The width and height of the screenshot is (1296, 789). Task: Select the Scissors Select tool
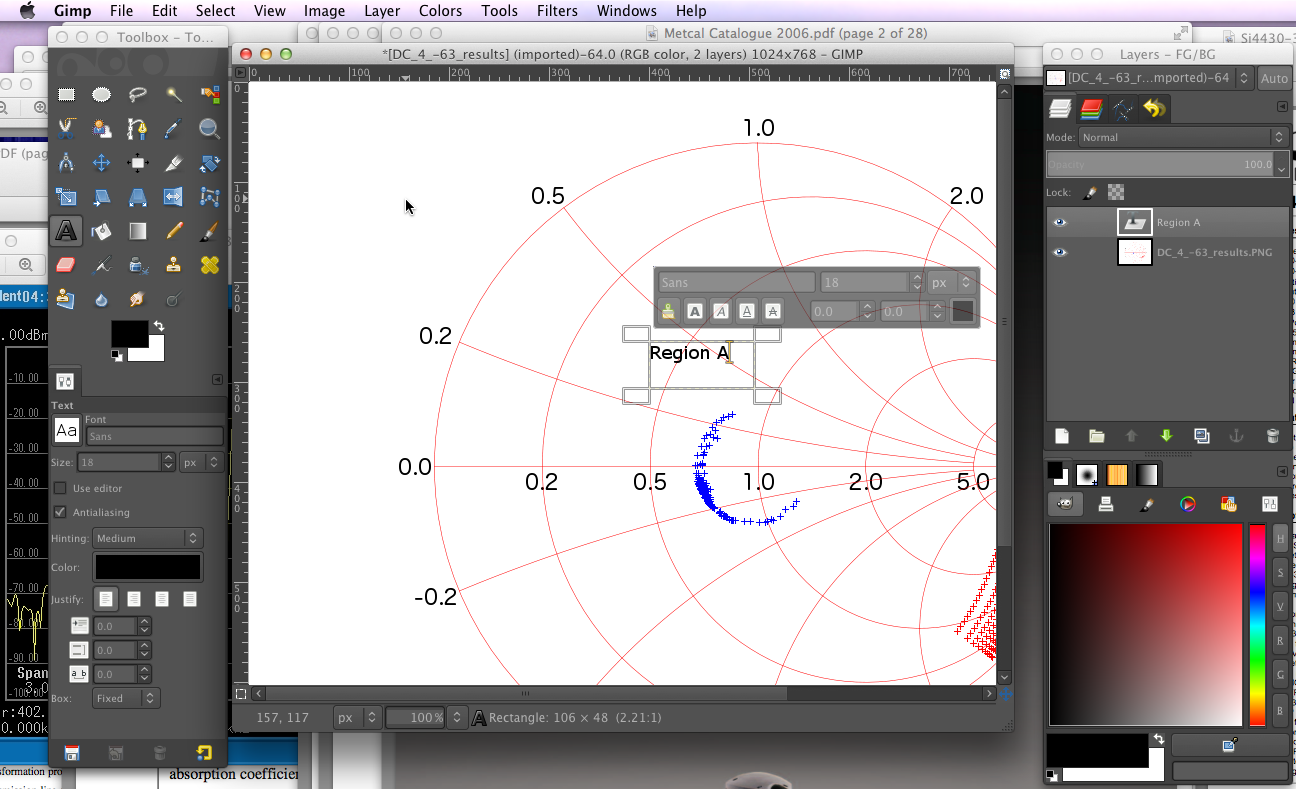coord(66,129)
